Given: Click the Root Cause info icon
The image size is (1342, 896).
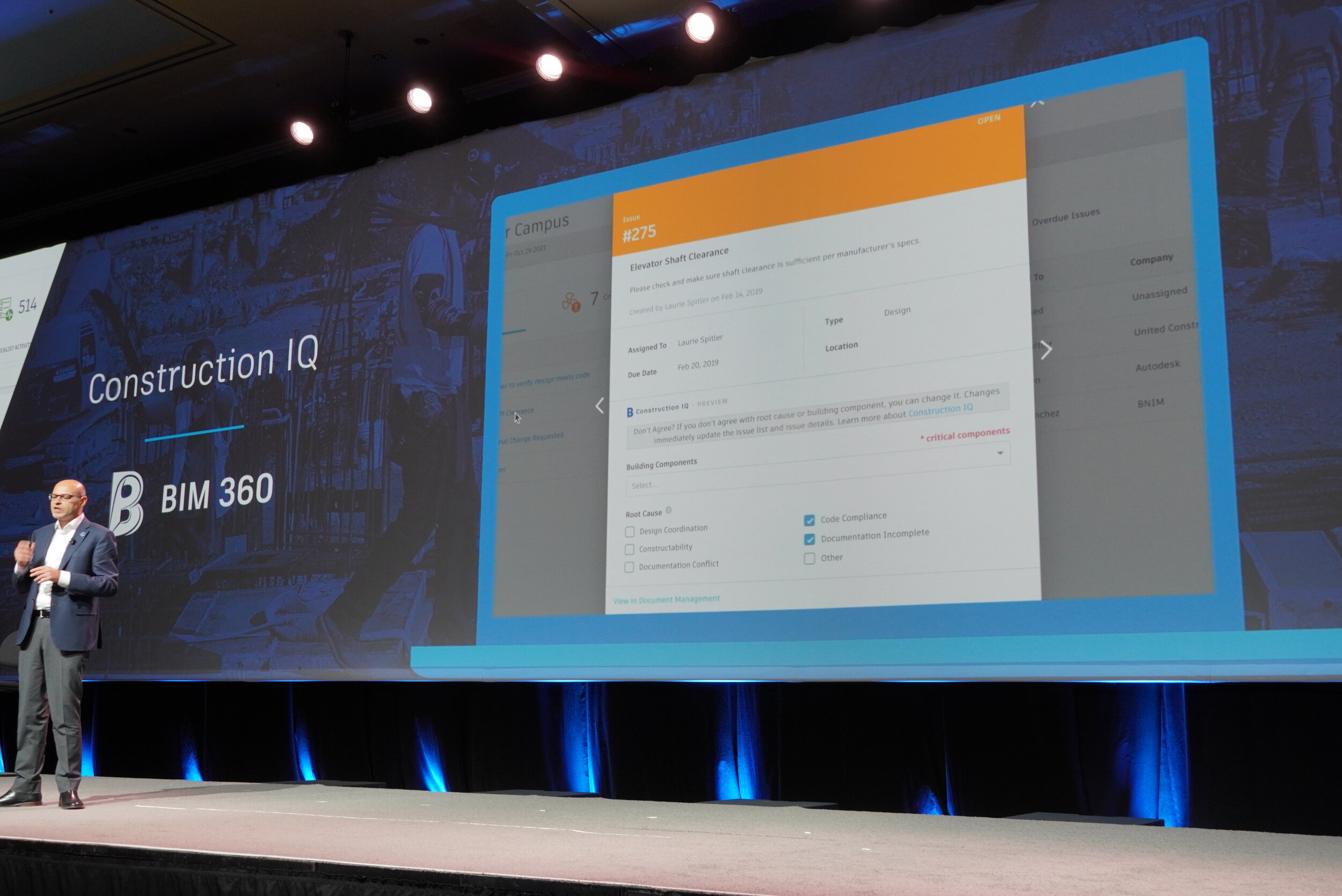Looking at the screenshot, I should [668, 511].
